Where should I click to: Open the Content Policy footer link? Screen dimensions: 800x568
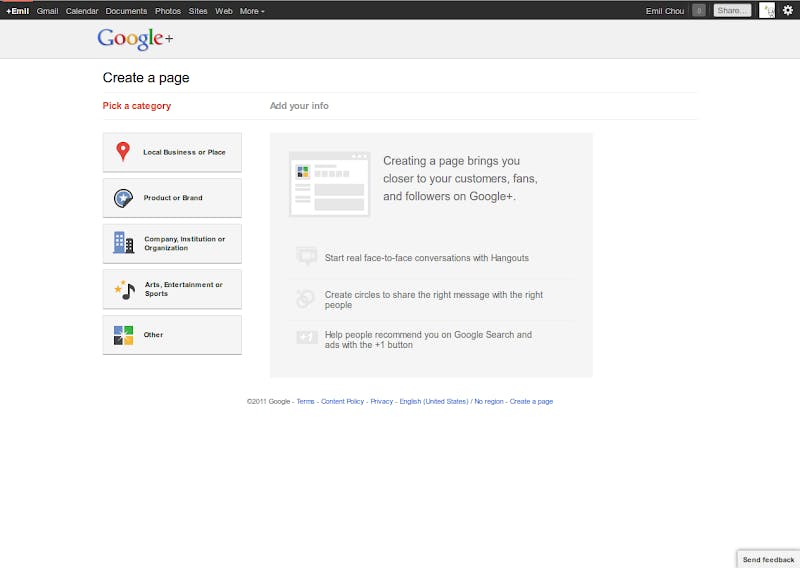tap(342, 402)
